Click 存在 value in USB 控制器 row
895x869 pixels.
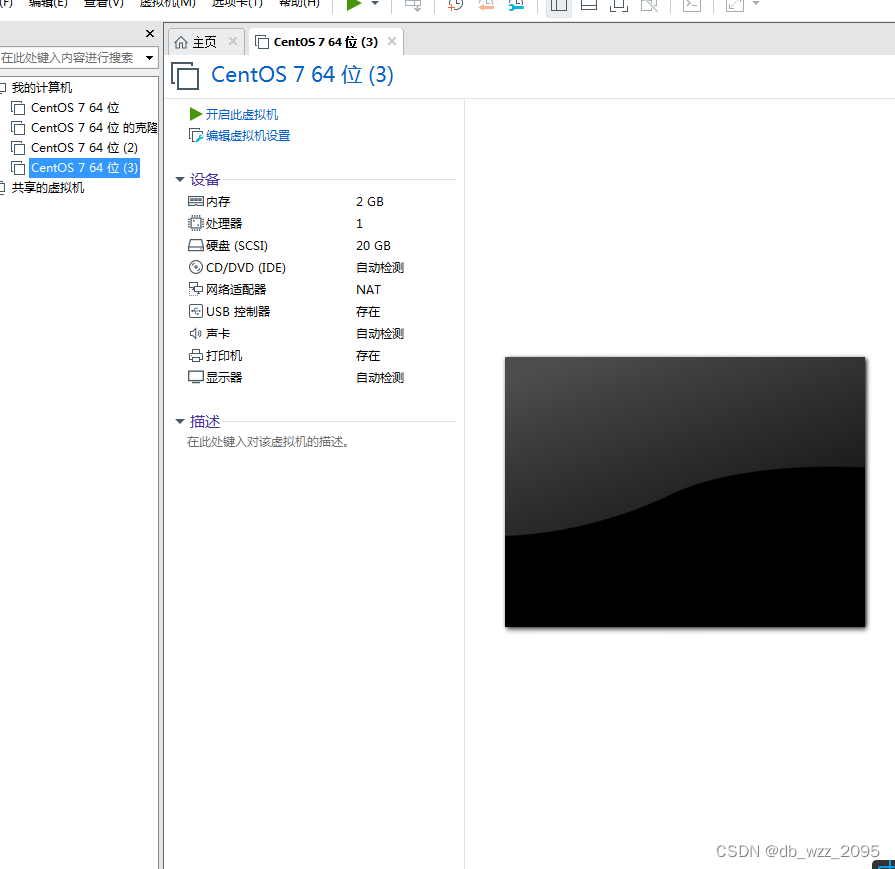[x=368, y=312]
